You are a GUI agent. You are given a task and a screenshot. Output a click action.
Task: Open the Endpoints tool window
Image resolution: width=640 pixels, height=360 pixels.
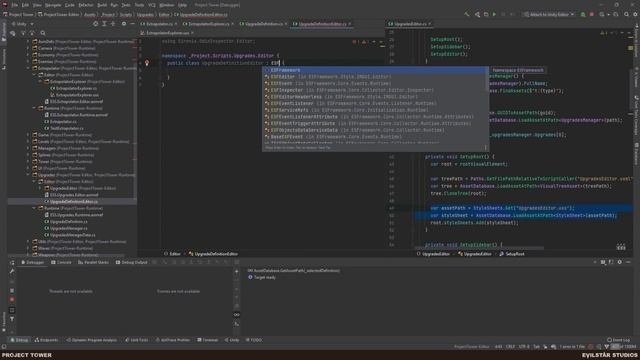point(46,340)
